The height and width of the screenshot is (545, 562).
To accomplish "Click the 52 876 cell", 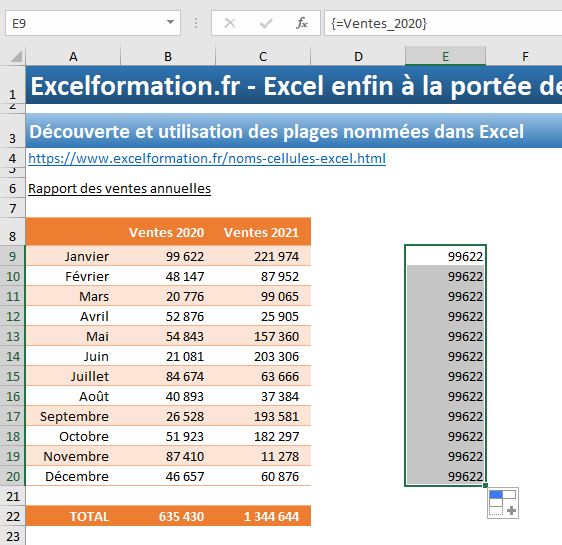I will (x=168, y=316).
